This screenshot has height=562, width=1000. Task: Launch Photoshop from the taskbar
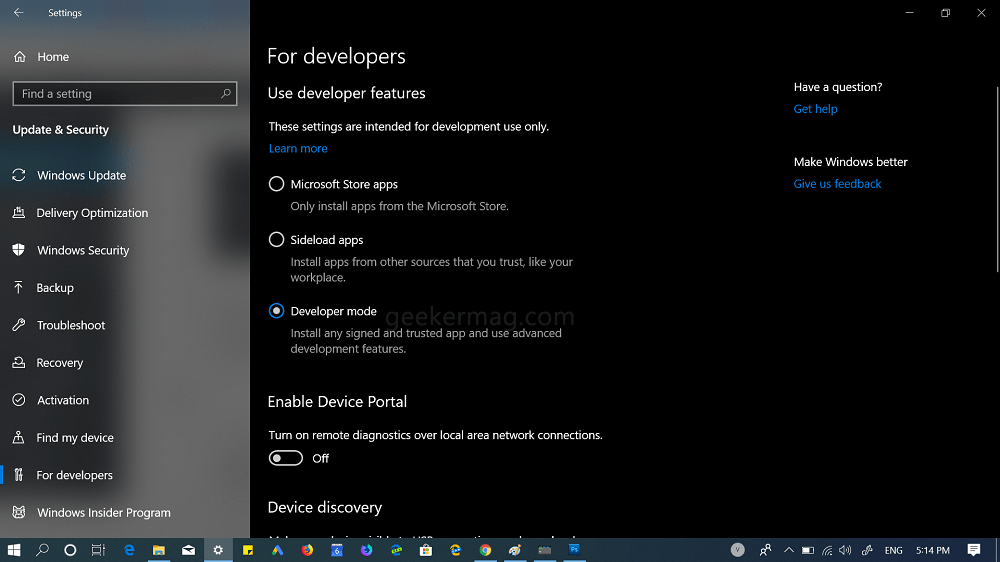click(x=574, y=550)
